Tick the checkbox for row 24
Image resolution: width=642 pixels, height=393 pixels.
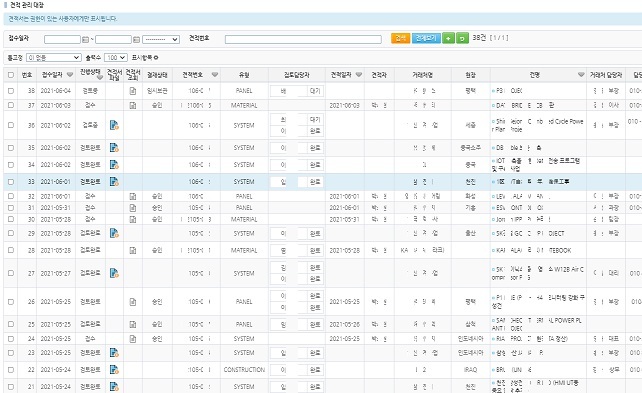[x=11, y=339]
